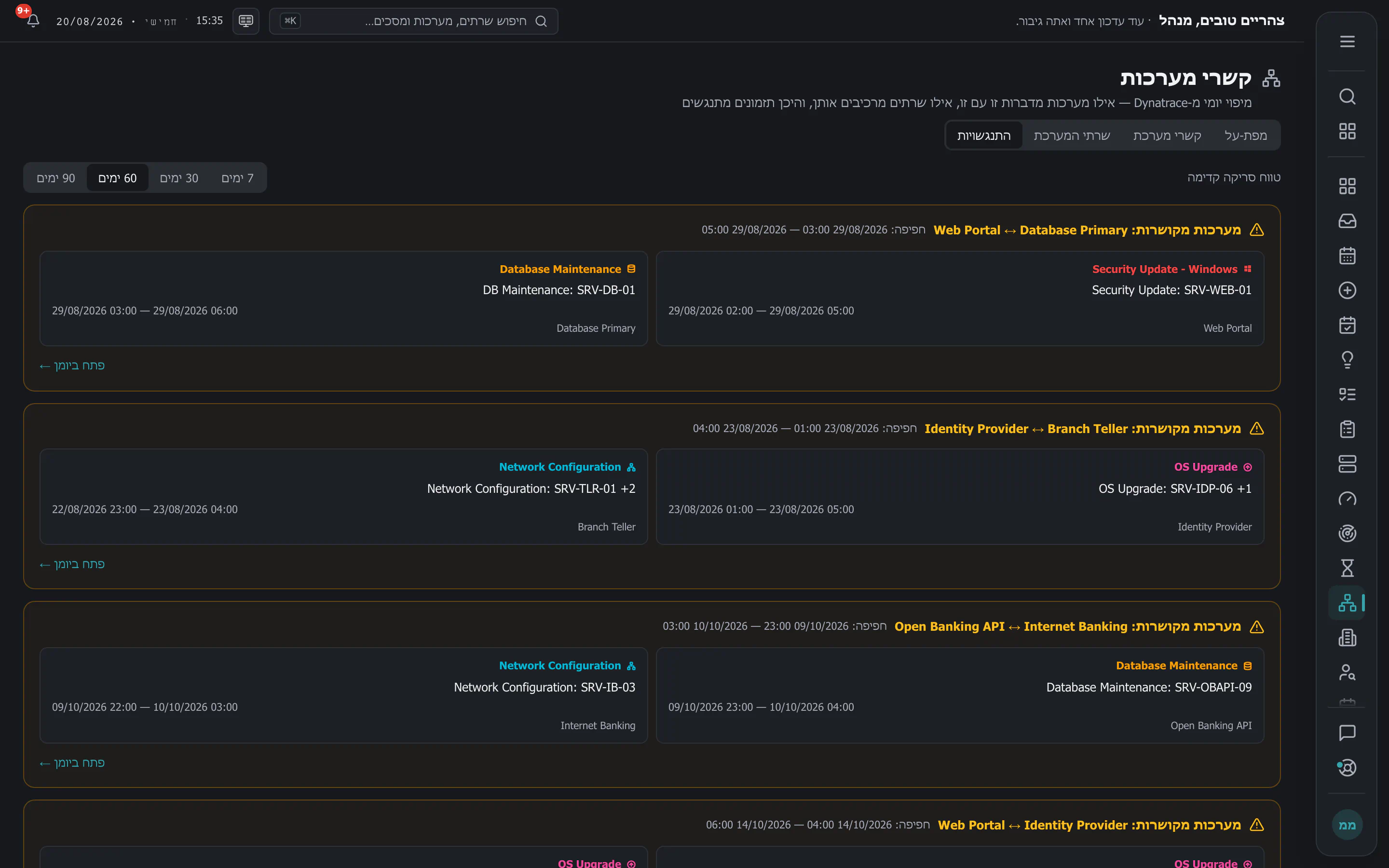Open the building icon in the sidebar
Screen dimensions: 1389x868
1347,638
